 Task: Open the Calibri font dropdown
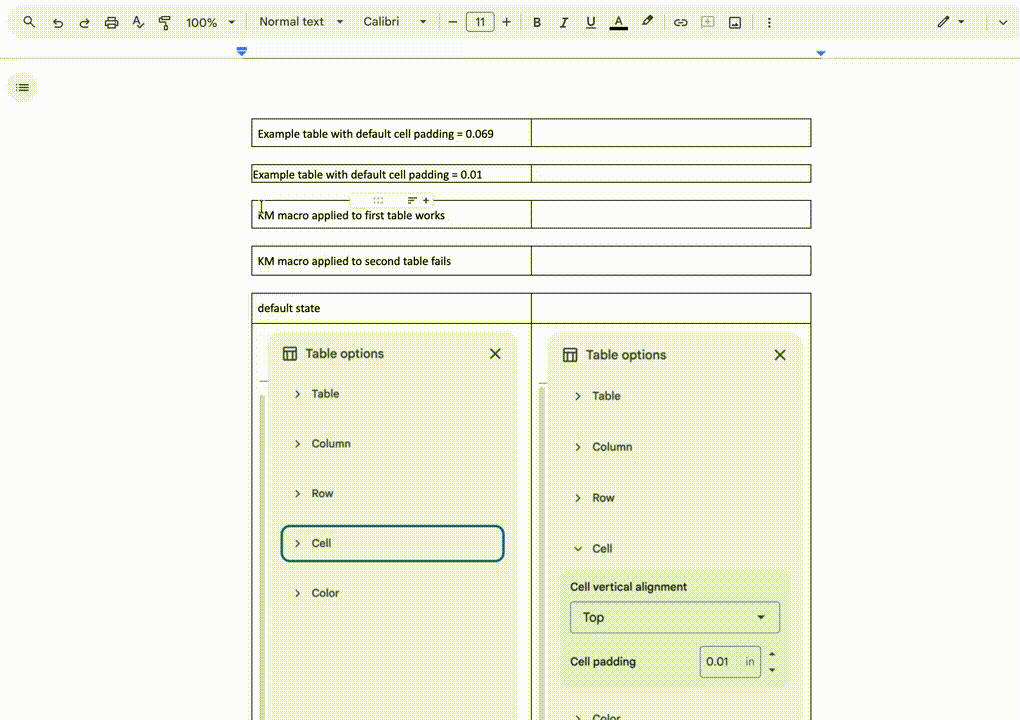point(395,22)
